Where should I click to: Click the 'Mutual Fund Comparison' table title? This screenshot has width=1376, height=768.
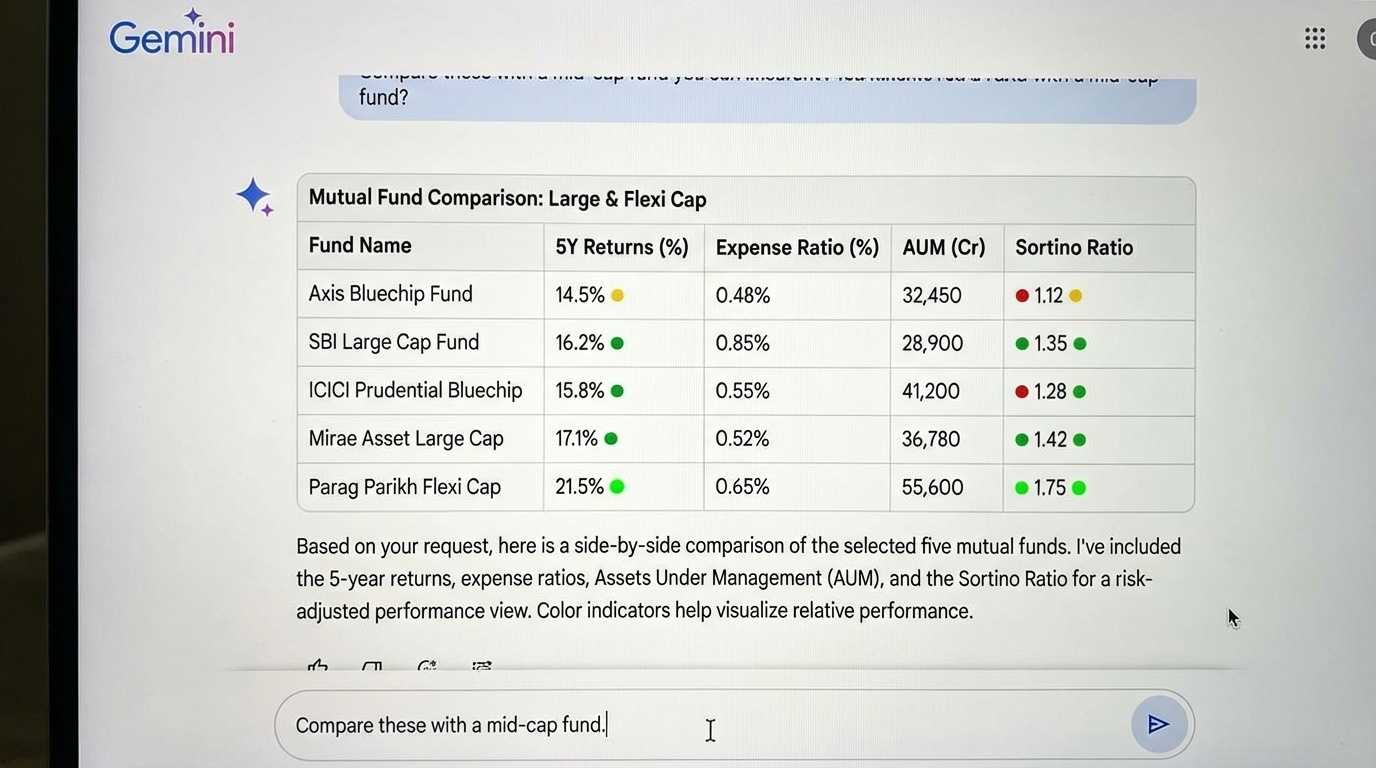507,198
